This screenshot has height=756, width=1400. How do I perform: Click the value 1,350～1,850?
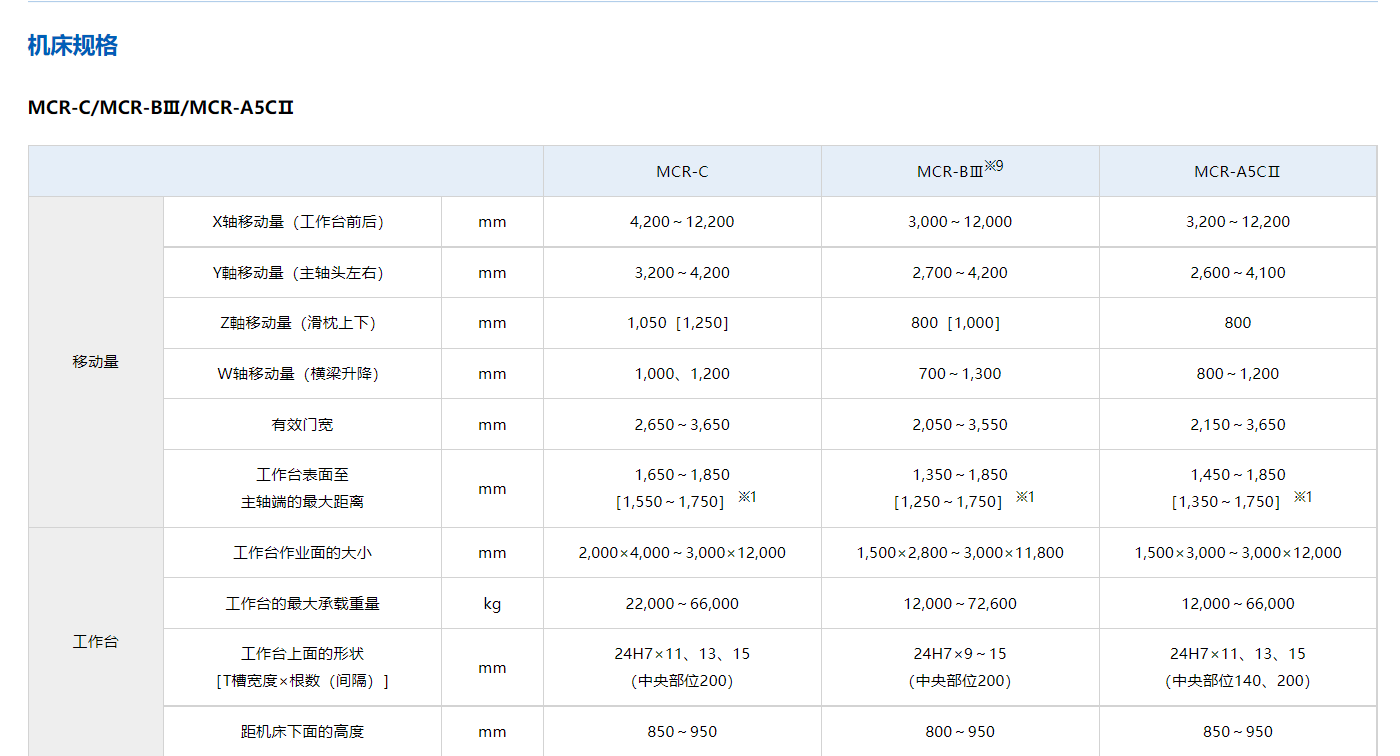[x=960, y=474]
